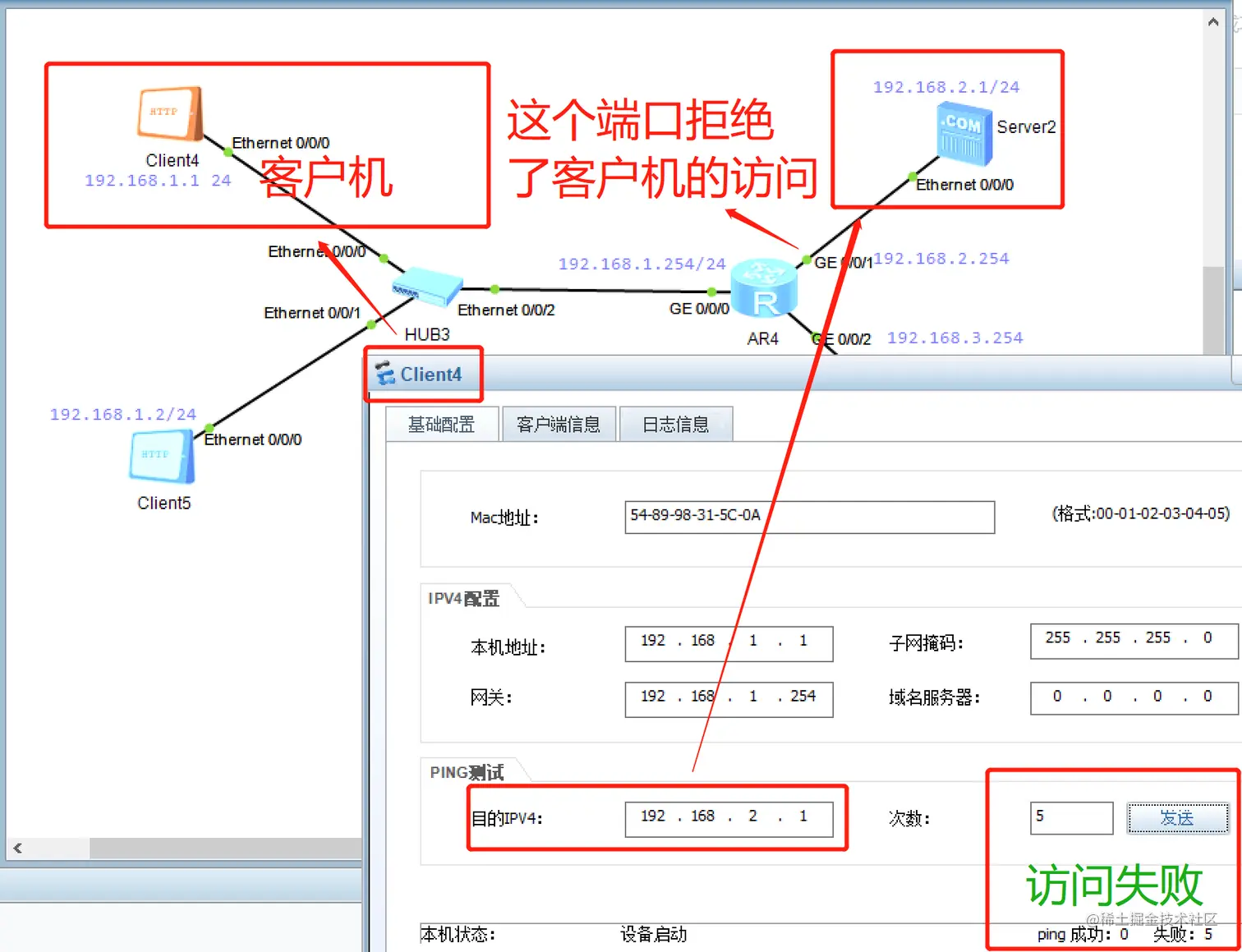This screenshot has width=1242, height=952.
Task: Select the Server2 server icon
Action: pos(964,132)
